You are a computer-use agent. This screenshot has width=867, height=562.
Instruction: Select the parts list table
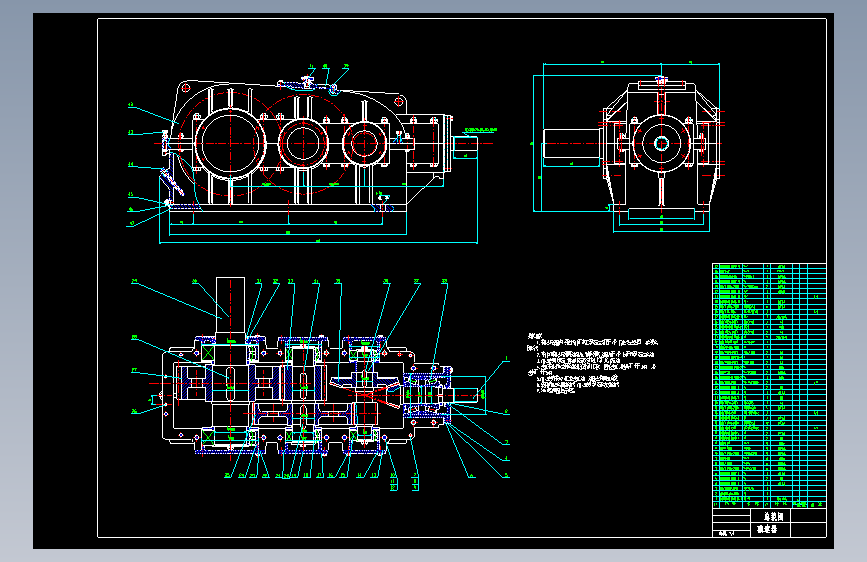769,386
